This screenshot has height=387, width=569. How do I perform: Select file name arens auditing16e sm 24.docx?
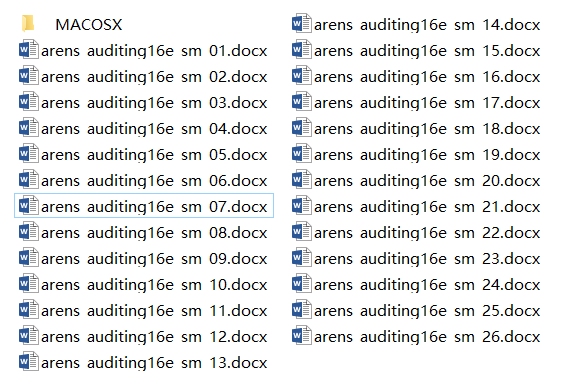pyautogui.click(x=427, y=285)
